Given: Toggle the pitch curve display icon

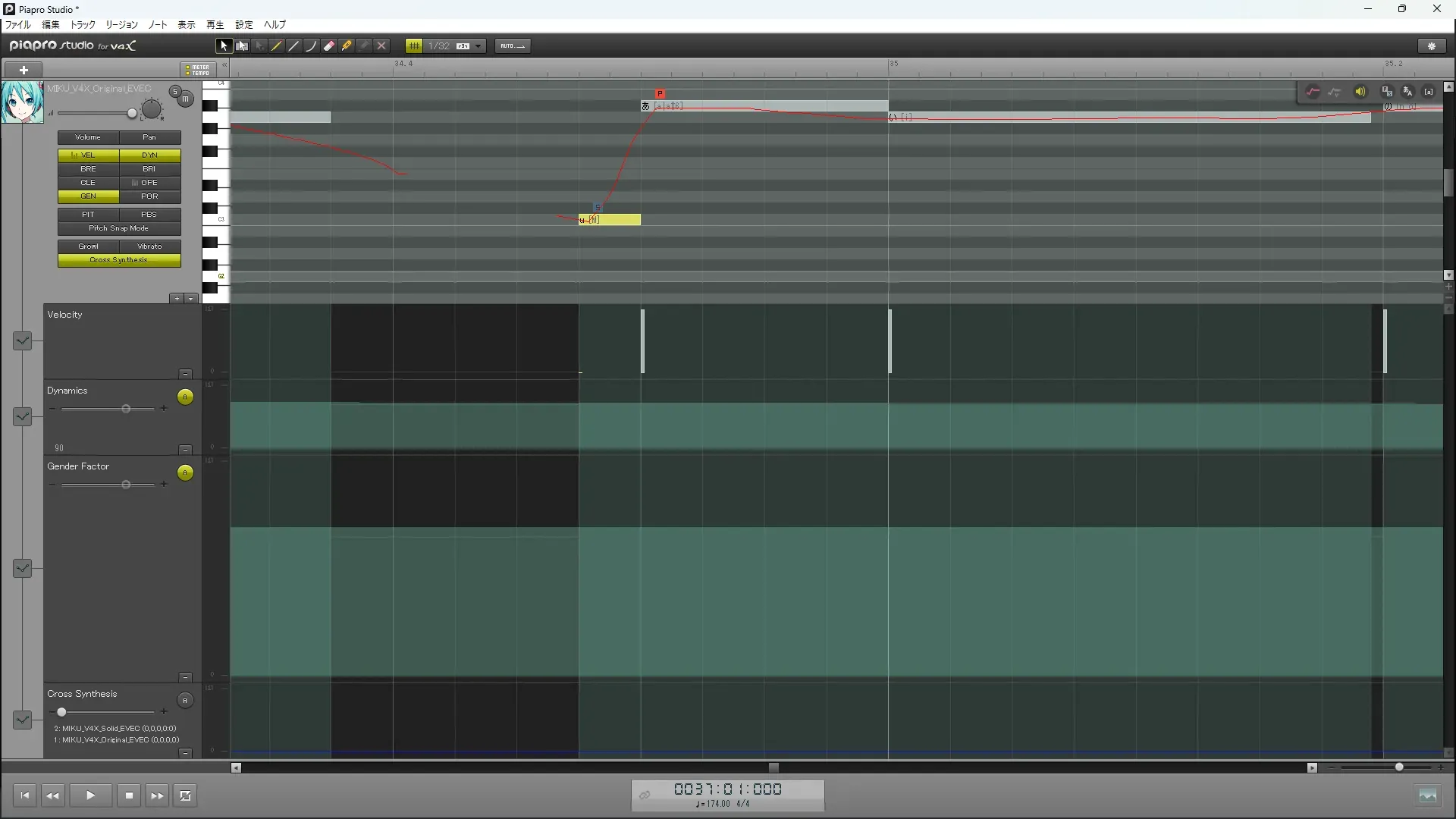Looking at the screenshot, I should (x=1313, y=92).
